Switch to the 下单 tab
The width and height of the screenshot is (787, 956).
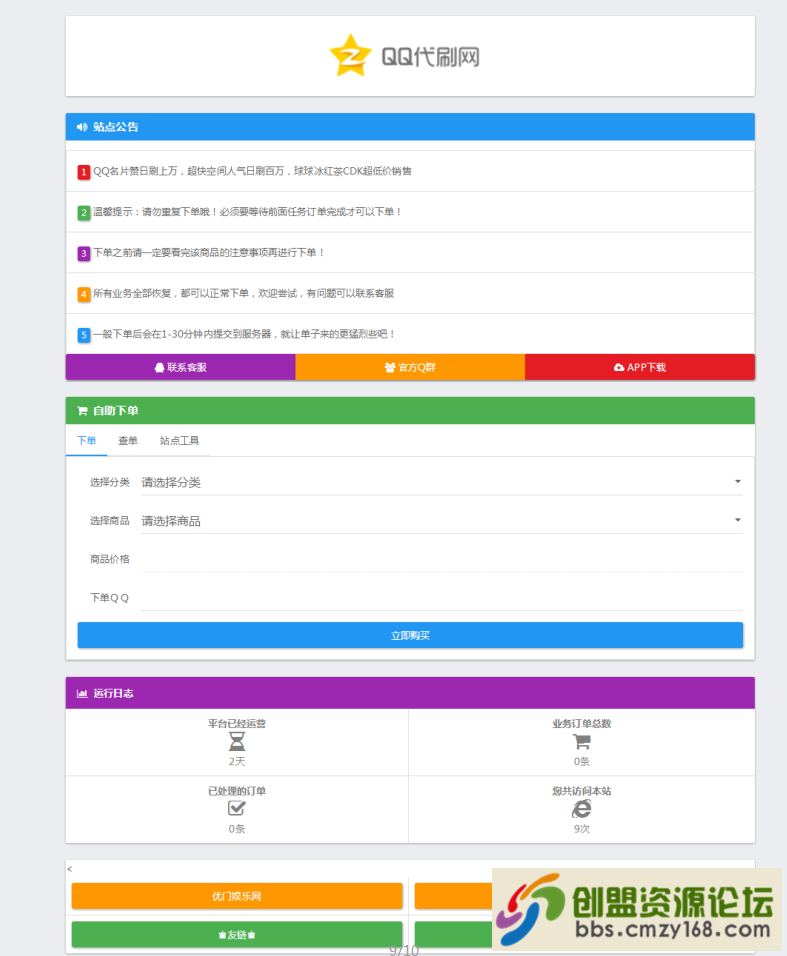(87, 441)
